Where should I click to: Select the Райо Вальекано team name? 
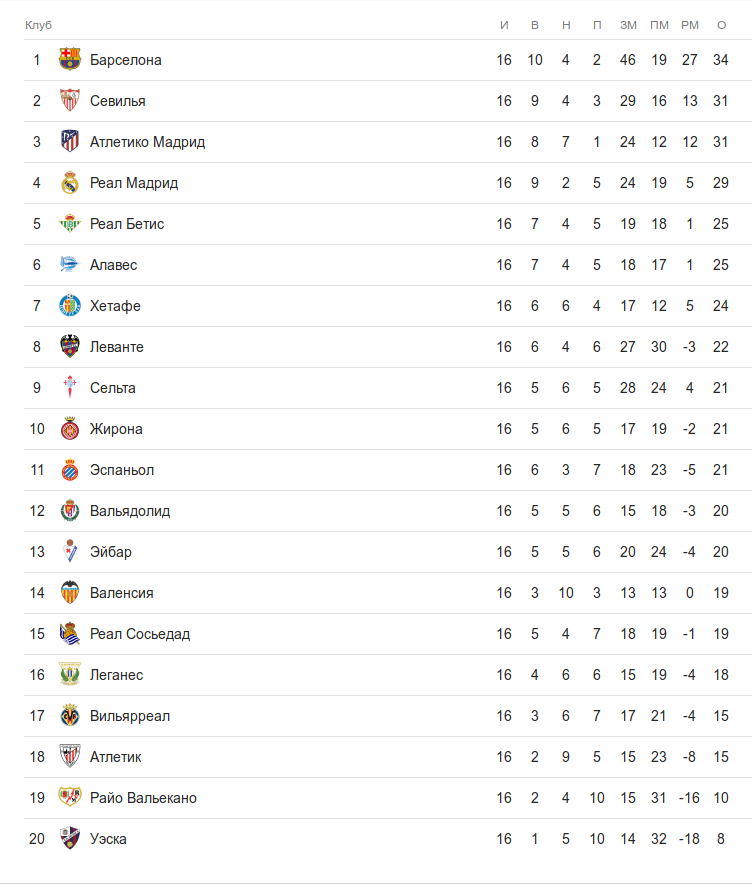pos(143,798)
